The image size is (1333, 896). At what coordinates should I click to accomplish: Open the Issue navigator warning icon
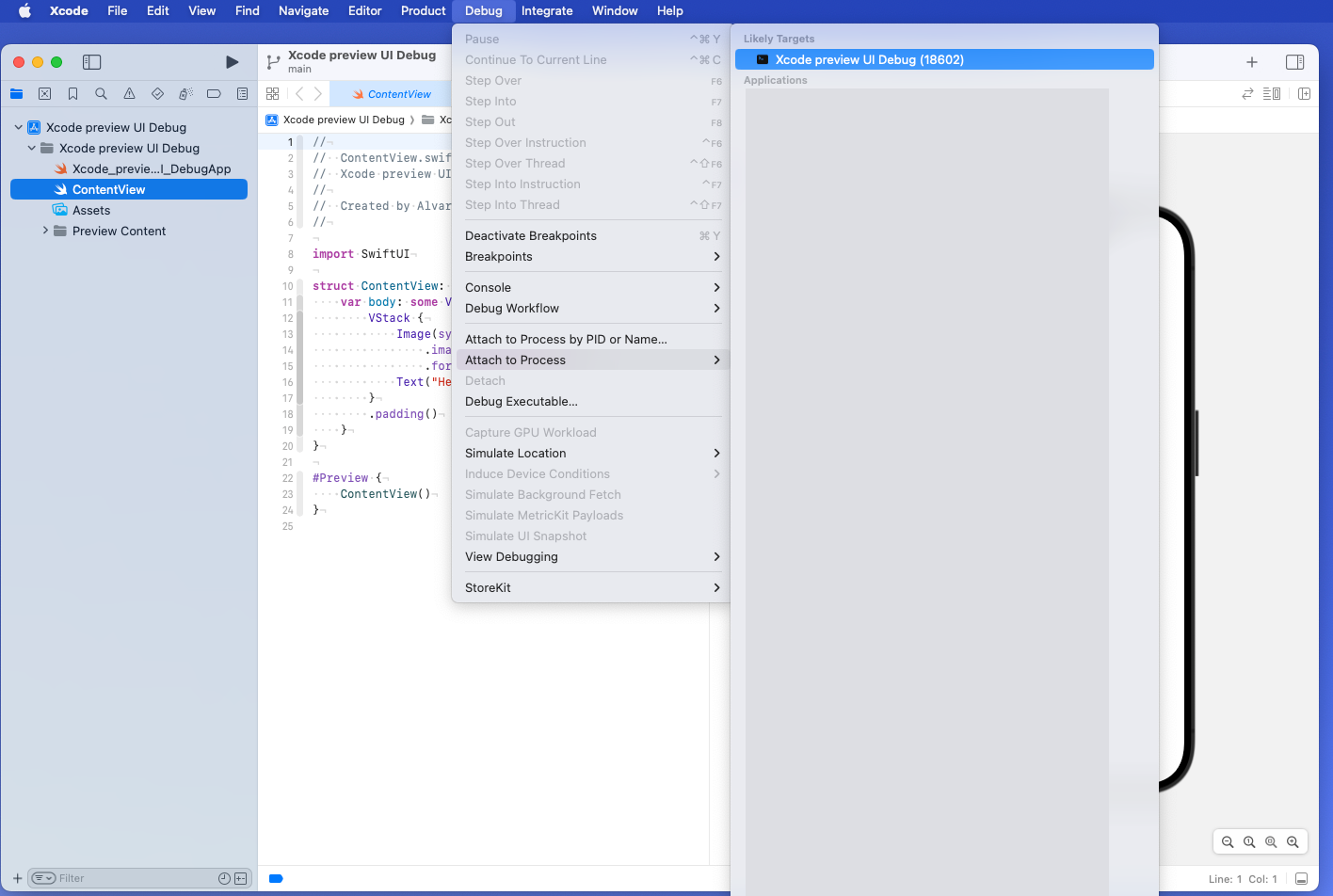[x=129, y=94]
